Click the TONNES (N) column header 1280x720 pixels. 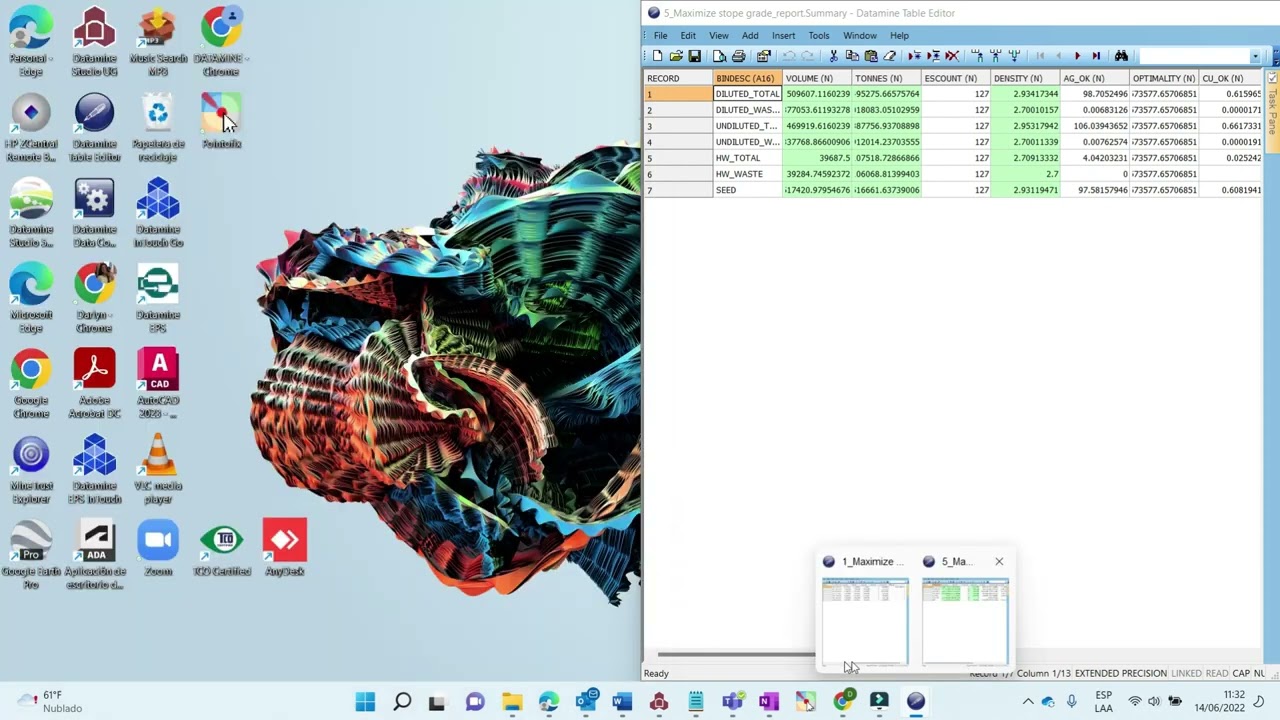pos(887,78)
